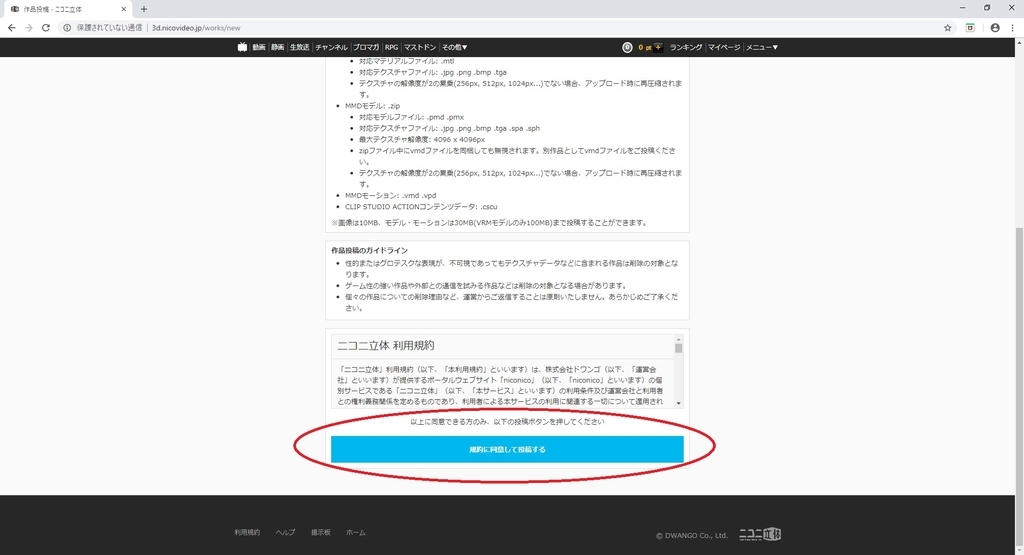This screenshot has height=555, width=1024.
Task: Open a new tab with the plus icon
Action: coord(144,9)
